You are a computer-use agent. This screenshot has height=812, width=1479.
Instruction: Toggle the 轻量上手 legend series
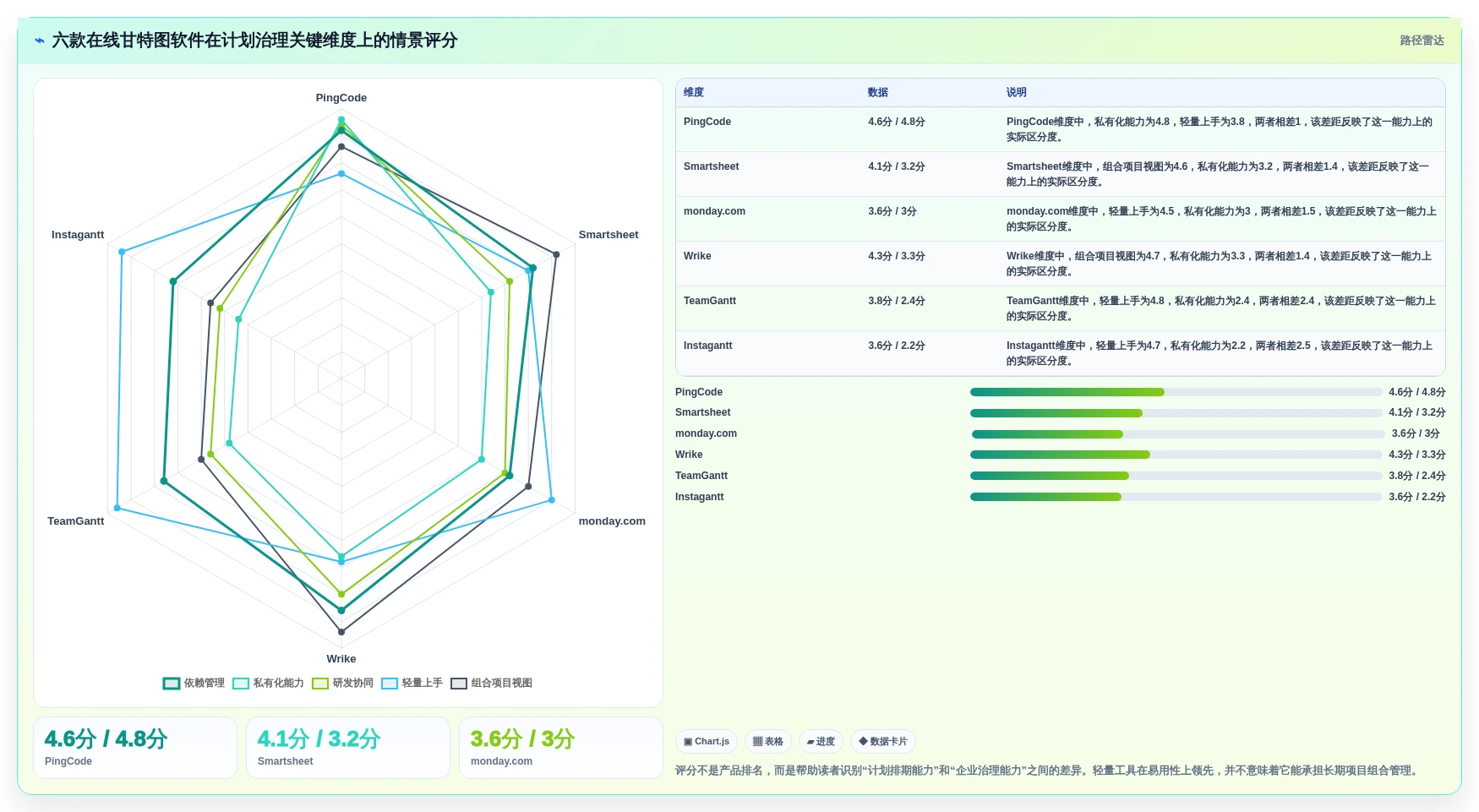pos(412,683)
